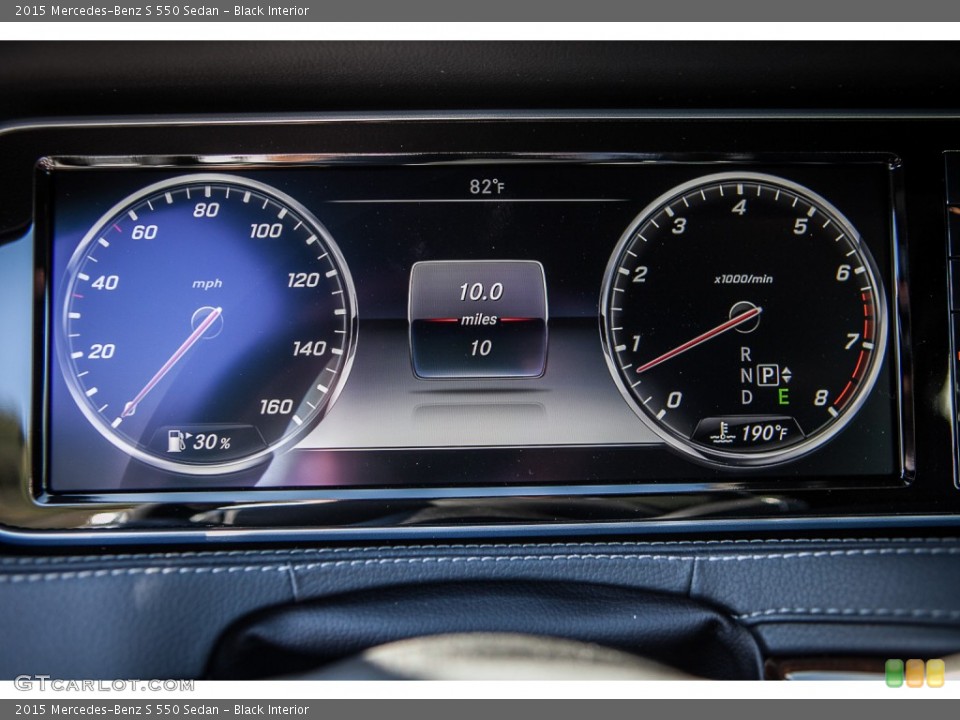Click the tachometer needle hub

coord(744,317)
